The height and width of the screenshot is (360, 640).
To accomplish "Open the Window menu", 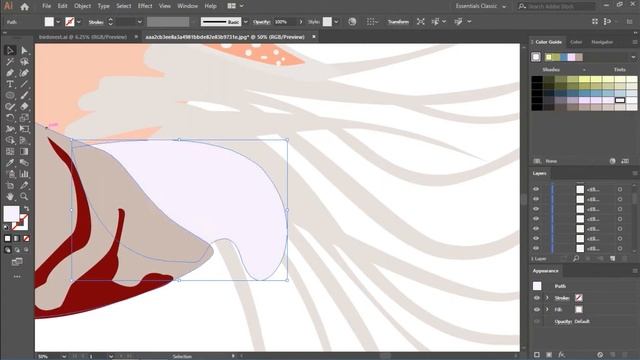I will click(x=187, y=6).
